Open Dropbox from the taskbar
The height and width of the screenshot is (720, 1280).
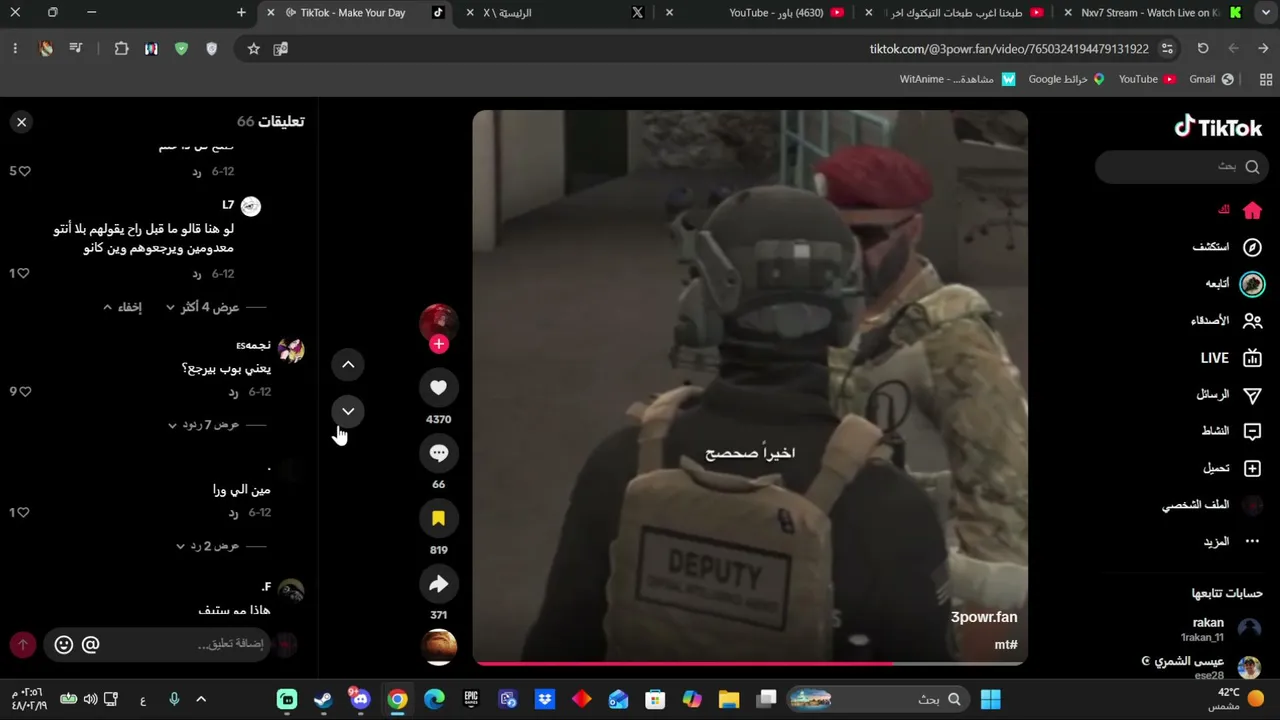tap(545, 699)
